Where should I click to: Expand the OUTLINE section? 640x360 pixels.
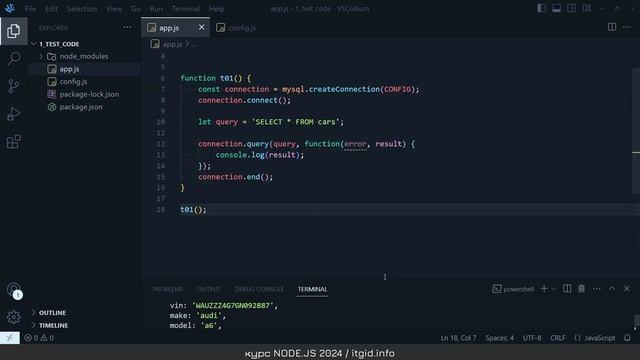tap(84, 313)
